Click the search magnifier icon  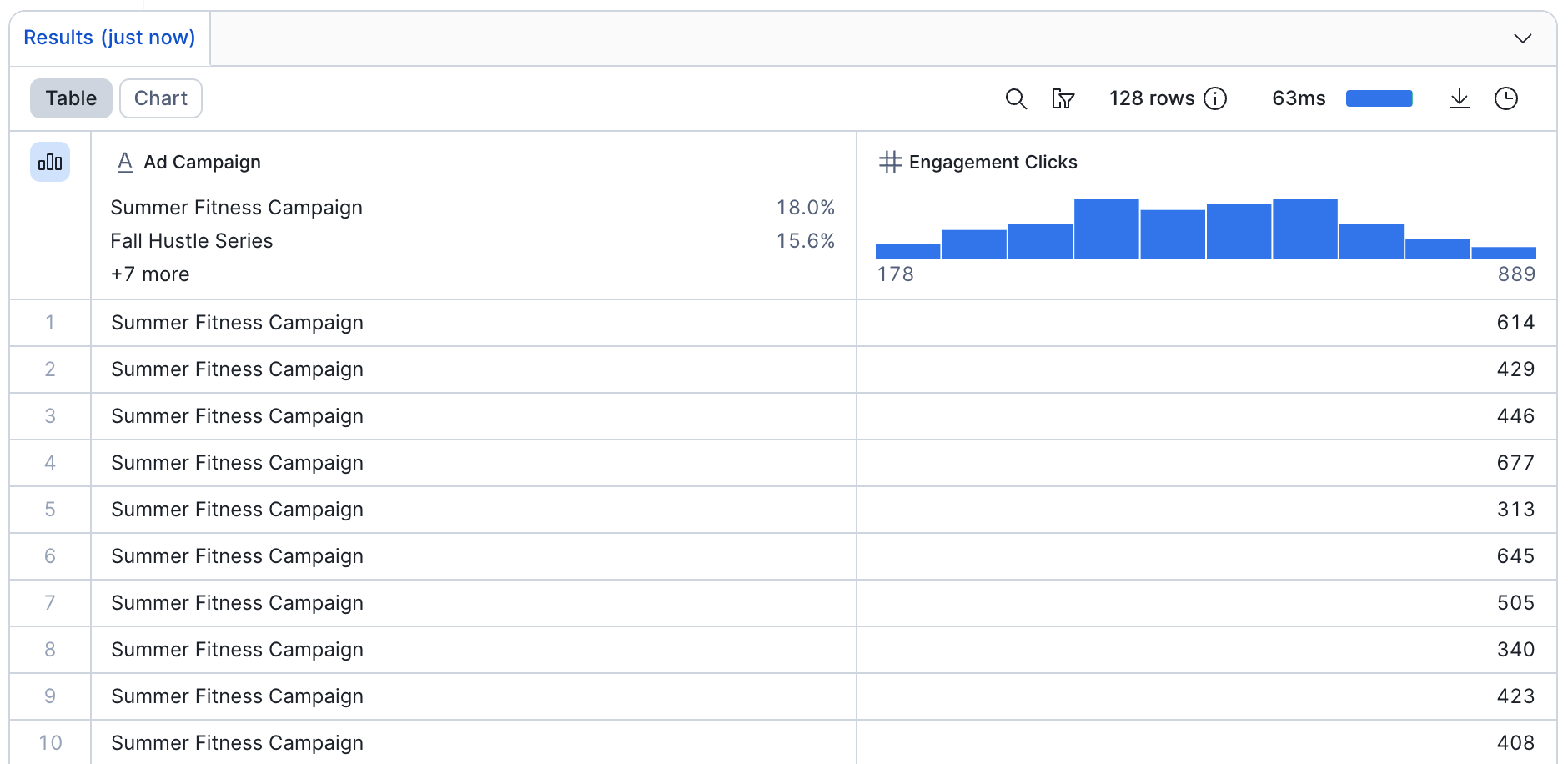[x=1015, y=99]
